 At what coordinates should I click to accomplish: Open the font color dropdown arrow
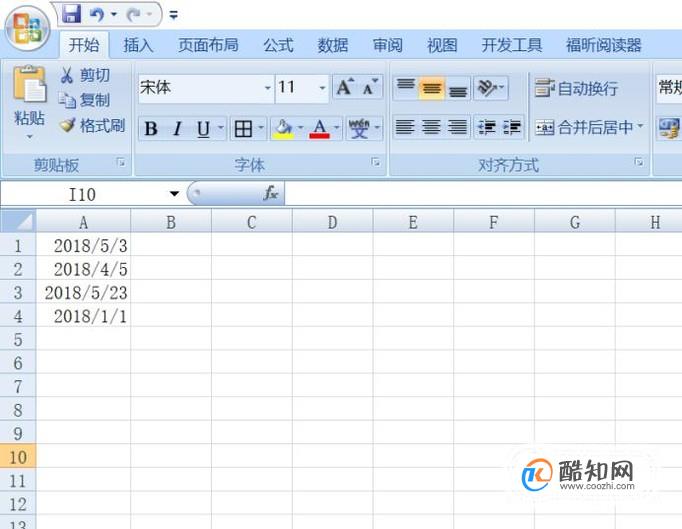pos(337,127)
